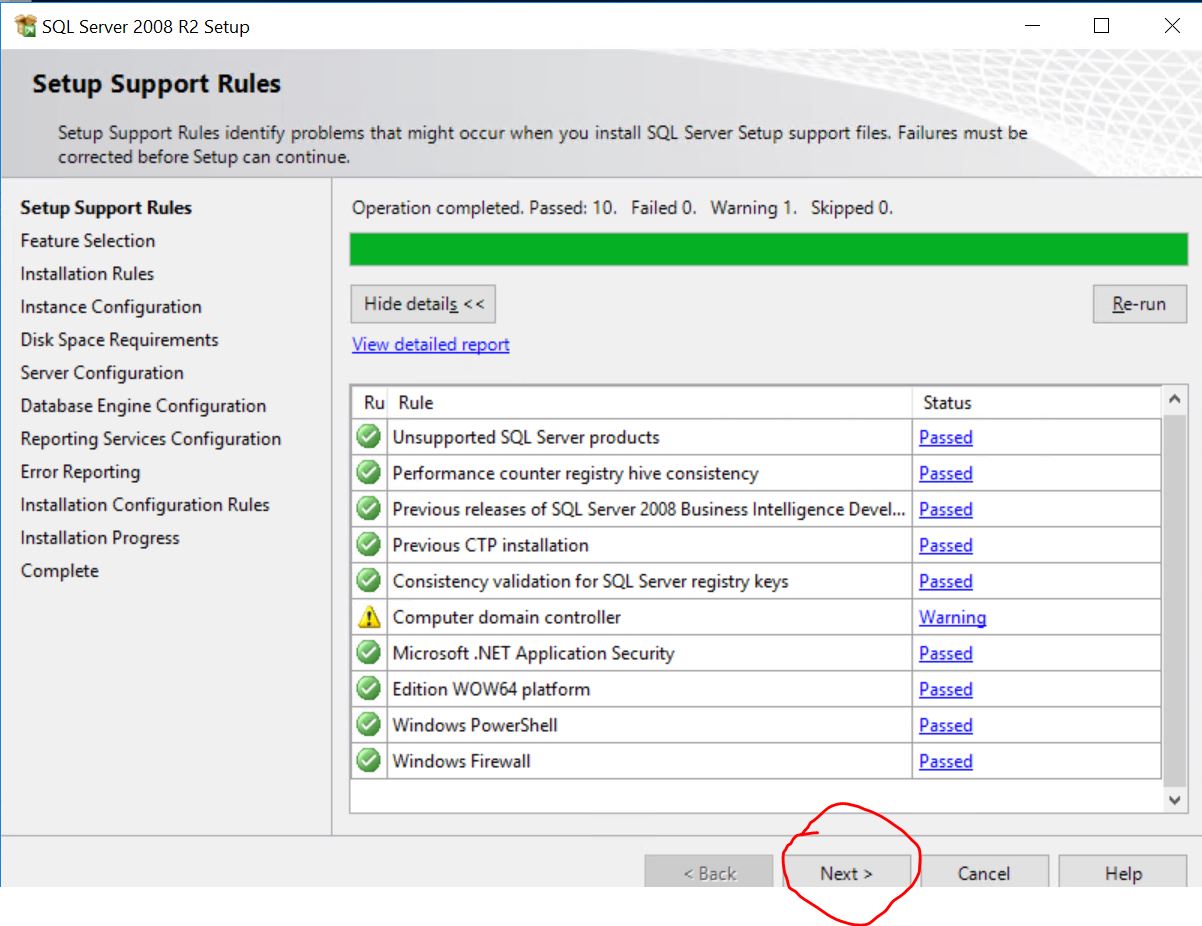Click the rule list scrollbar up arrow

1175,398
